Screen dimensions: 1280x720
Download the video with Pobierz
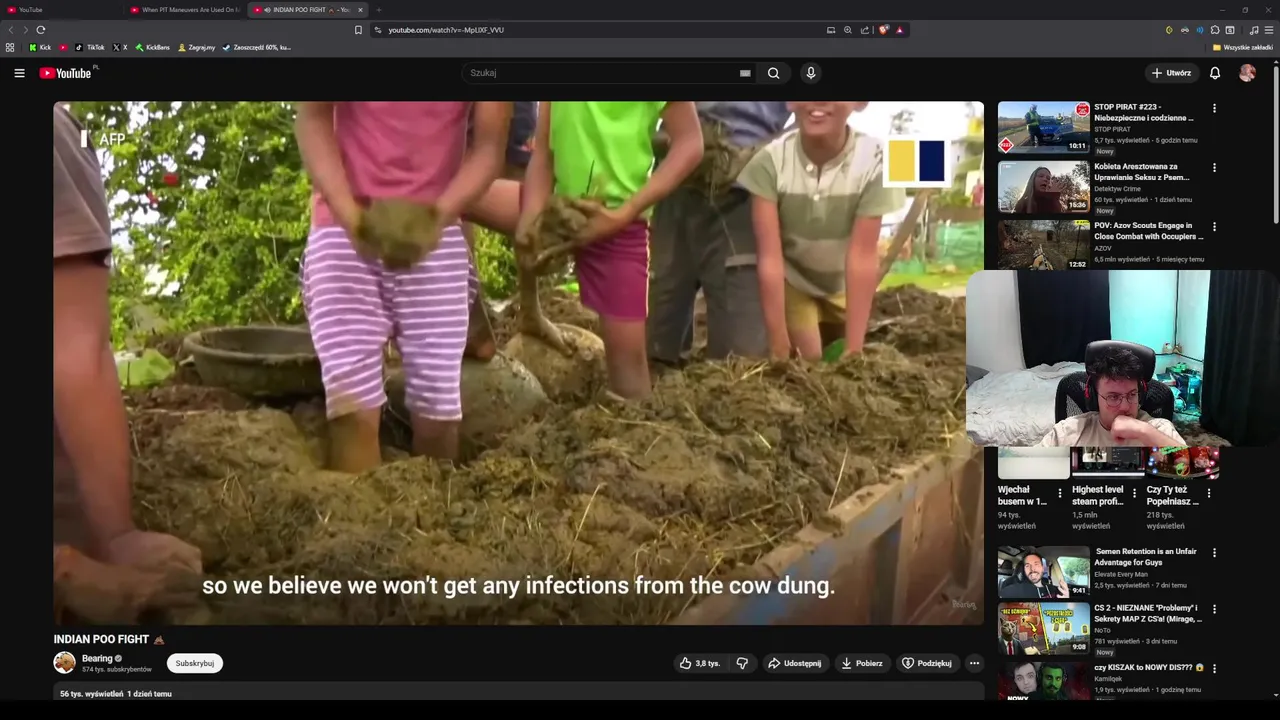[862, 663]
